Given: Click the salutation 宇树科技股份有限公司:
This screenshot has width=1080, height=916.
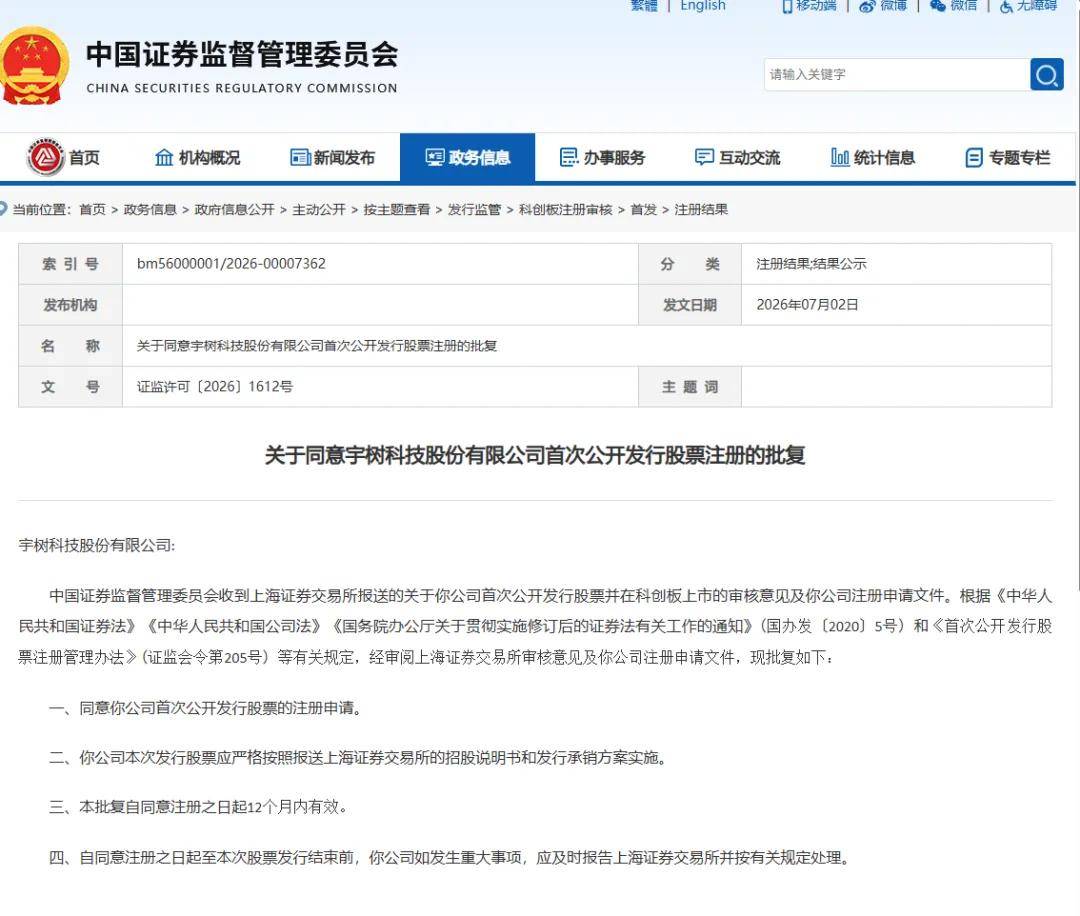Looking at the screenshot, I should click(x=96, y=545).
